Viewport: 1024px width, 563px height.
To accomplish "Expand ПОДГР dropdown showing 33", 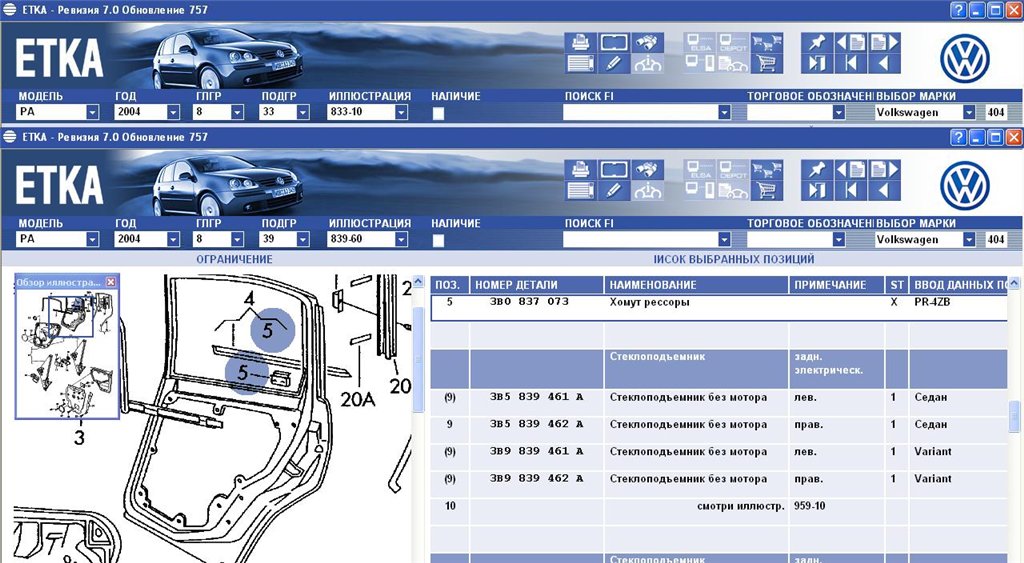I will [x=302, y=112].
